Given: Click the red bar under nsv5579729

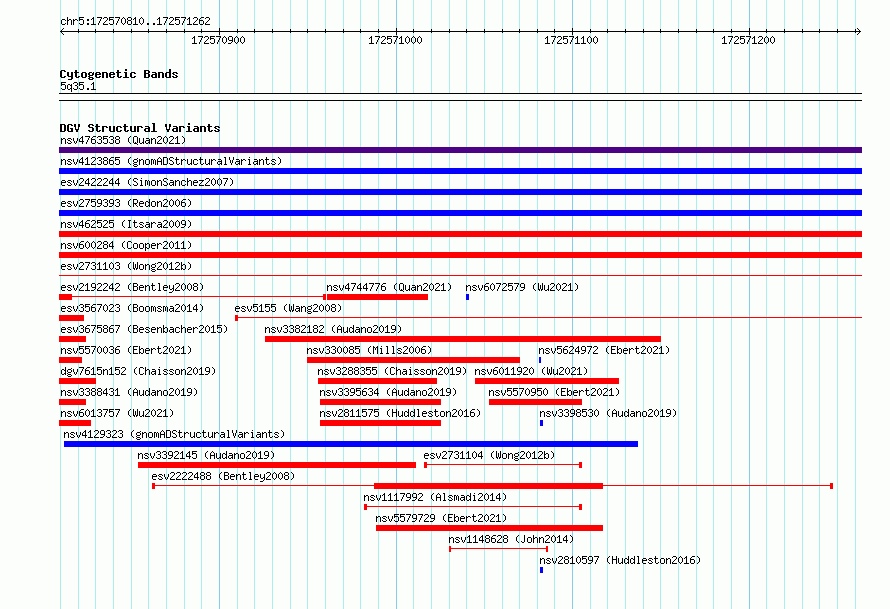Looking at the screenshot, I should click(x=489, y=528).
